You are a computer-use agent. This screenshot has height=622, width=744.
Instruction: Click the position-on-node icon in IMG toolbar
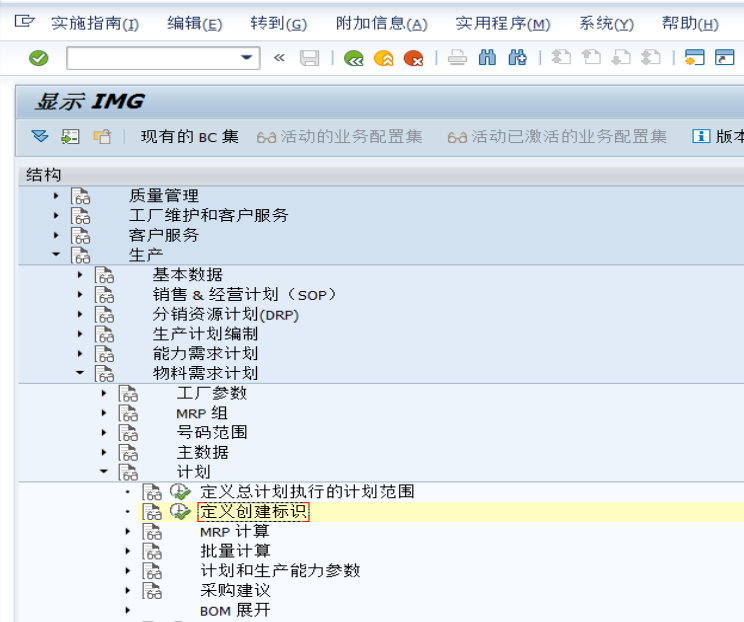[70, 137]
